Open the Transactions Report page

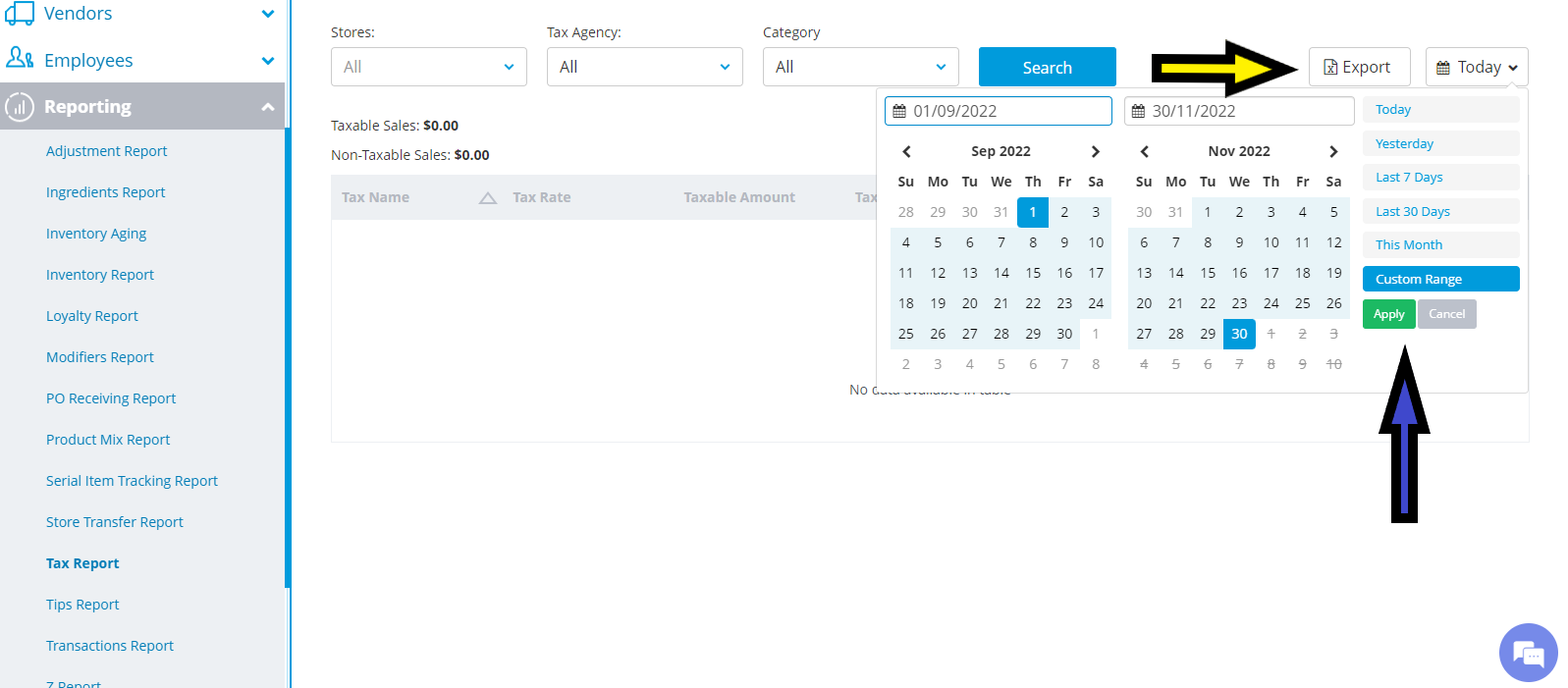(x=110, y=646)
